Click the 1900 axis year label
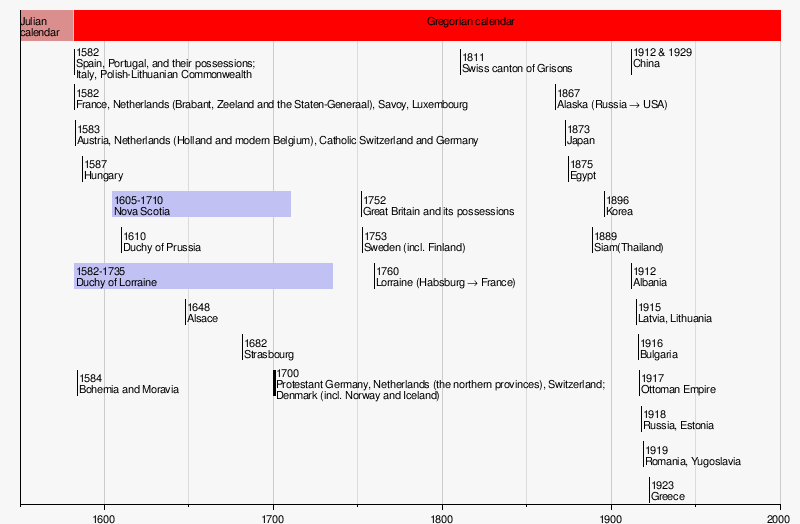Viewport: 800px width, 524px height. click(611, 517)
